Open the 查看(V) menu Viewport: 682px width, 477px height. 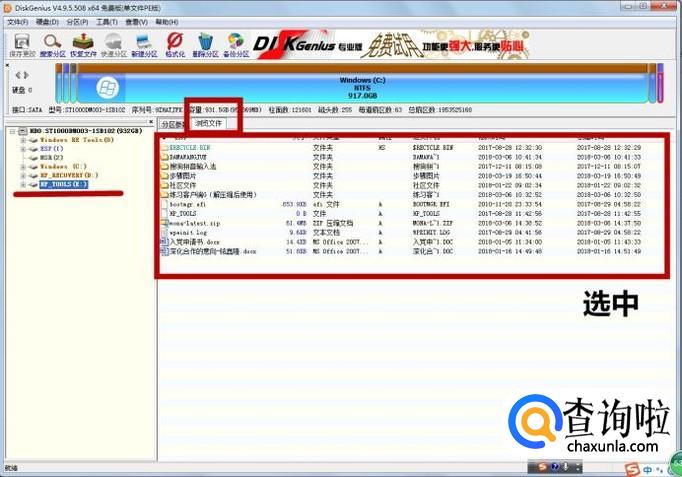click(x=137, y=22)
